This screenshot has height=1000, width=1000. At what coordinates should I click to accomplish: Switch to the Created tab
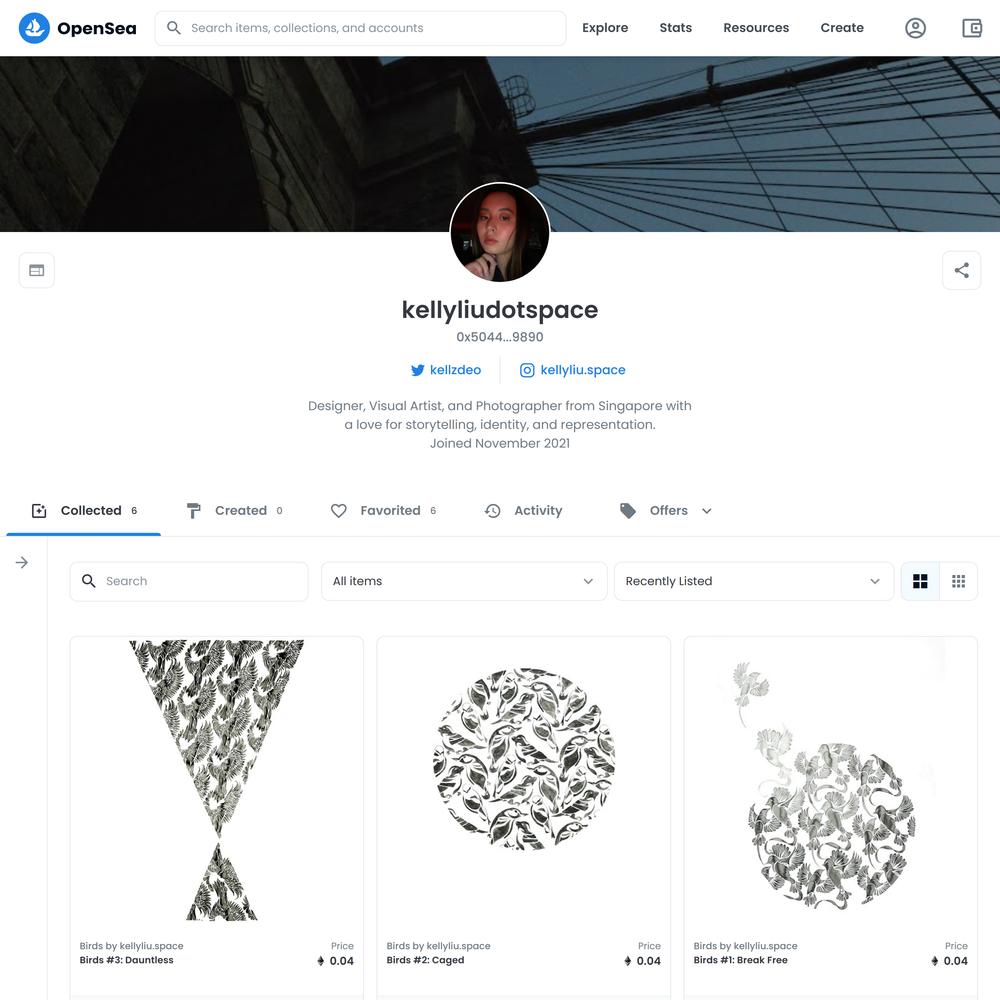pos(235,511)
